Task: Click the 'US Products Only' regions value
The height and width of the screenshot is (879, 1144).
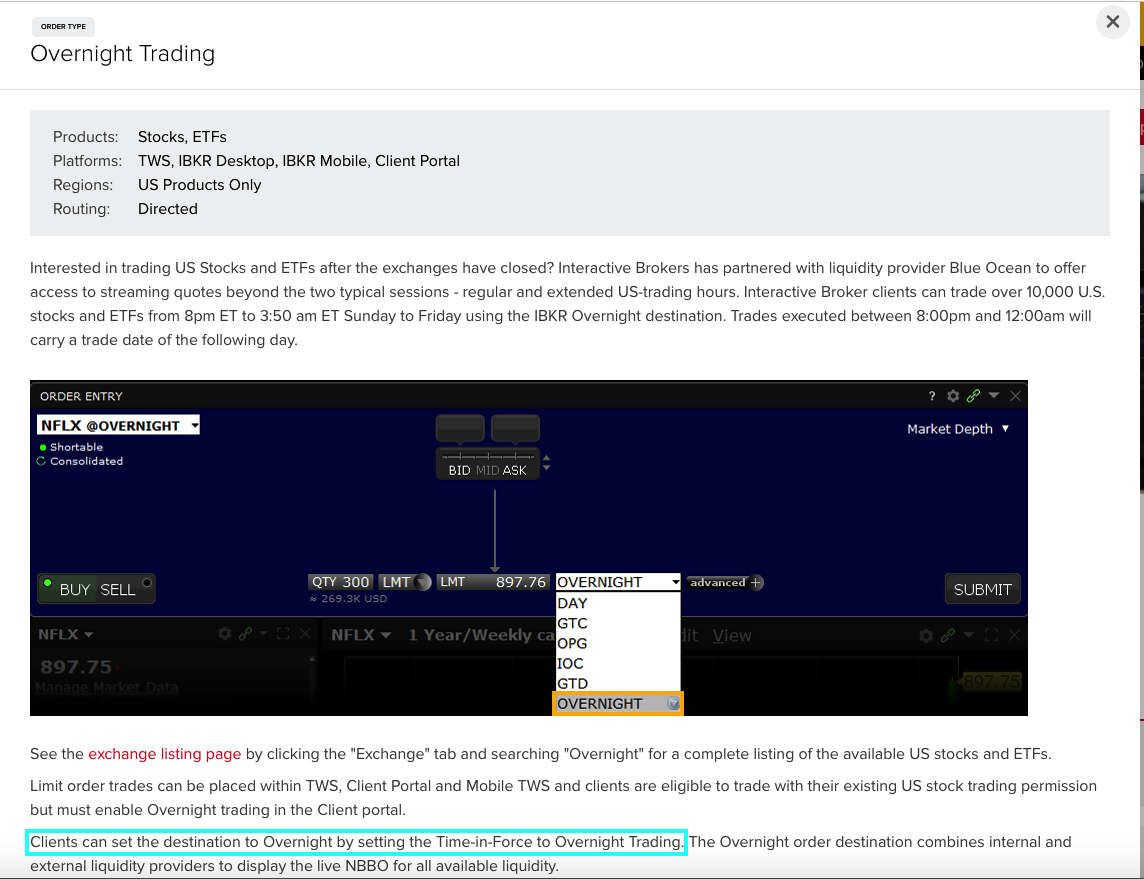Action: coord(199,185)
